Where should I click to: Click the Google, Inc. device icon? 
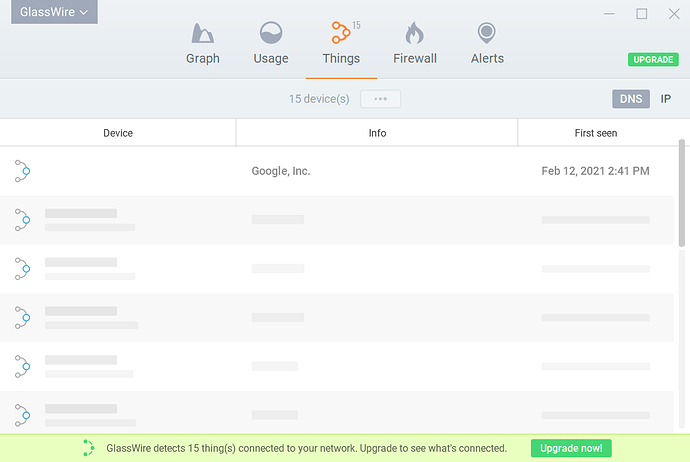(23, 171)
